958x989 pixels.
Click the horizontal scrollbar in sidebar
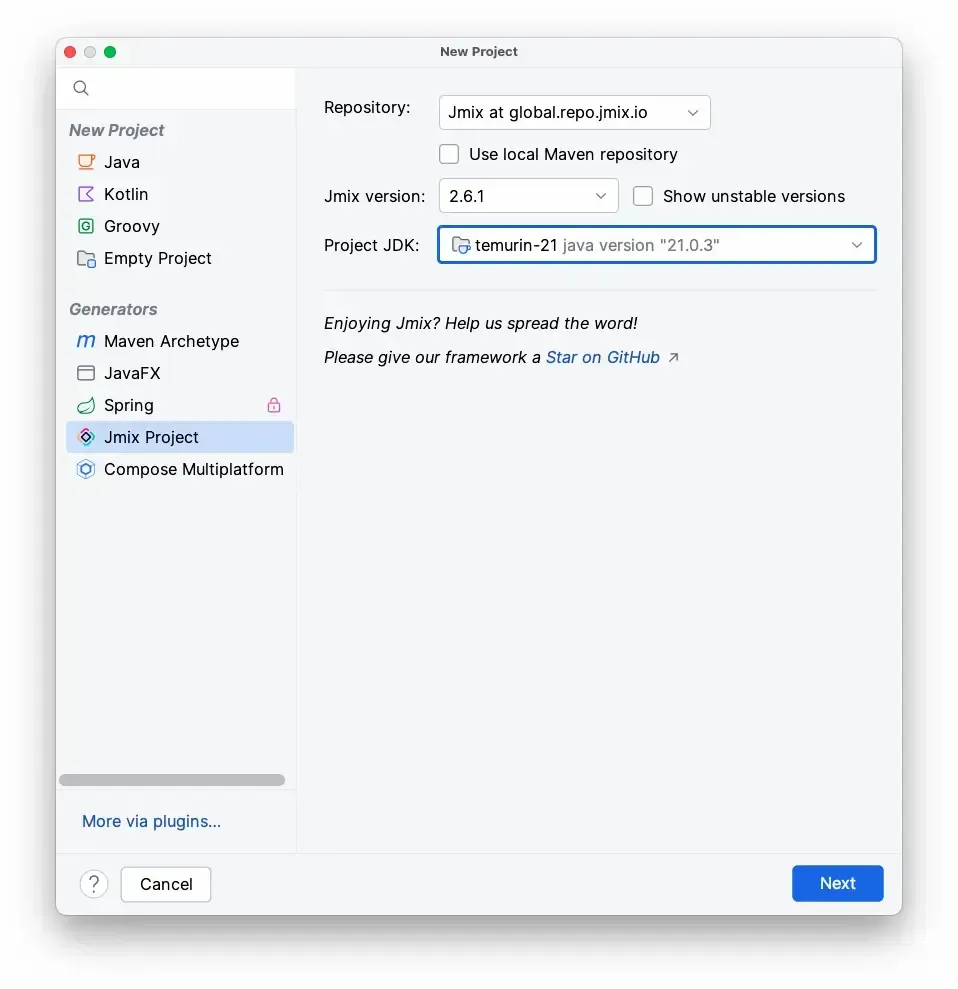point(172,780)
